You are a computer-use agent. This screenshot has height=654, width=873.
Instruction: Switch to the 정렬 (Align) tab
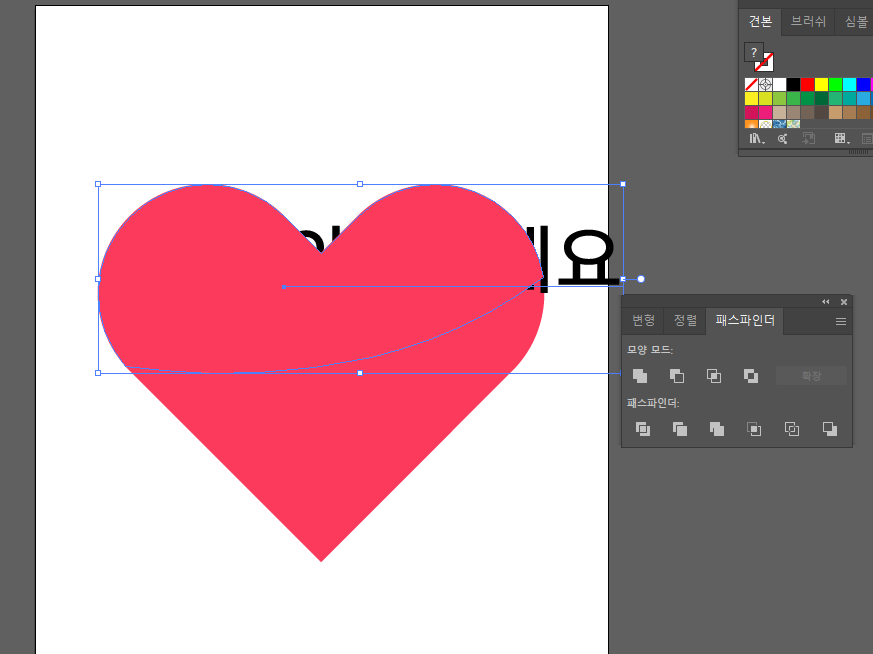(685, 320)
